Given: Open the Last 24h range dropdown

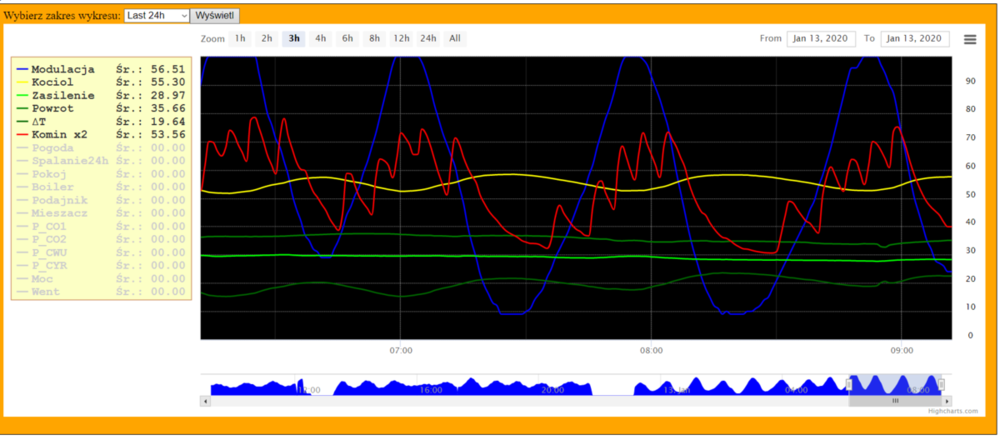Looking at the screenshot, I should click(157, 16).
